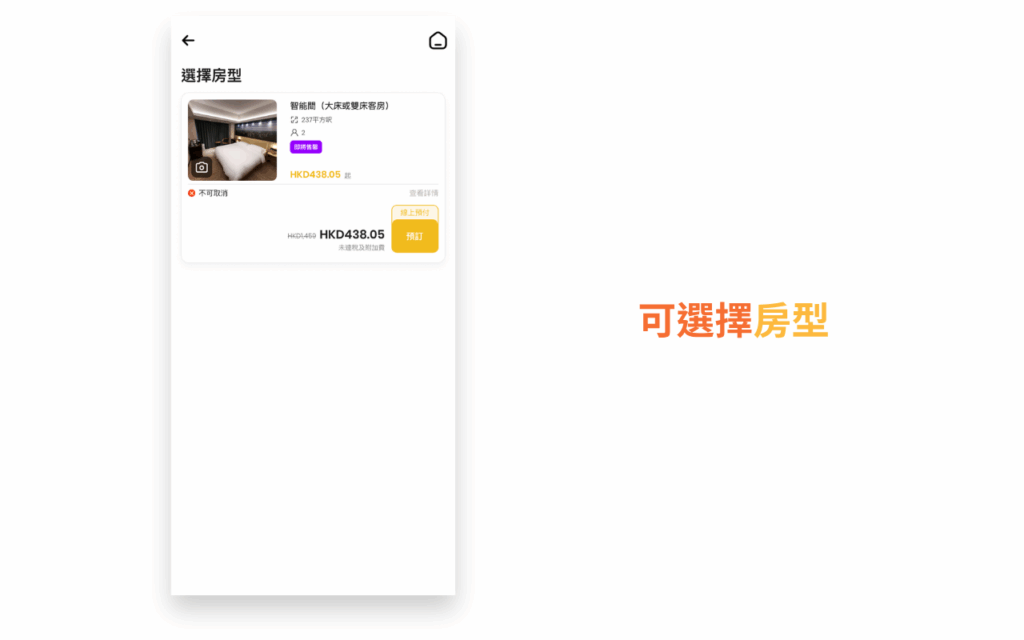Click the bold black HKD438.05 total price

click(x=352, y=235)
